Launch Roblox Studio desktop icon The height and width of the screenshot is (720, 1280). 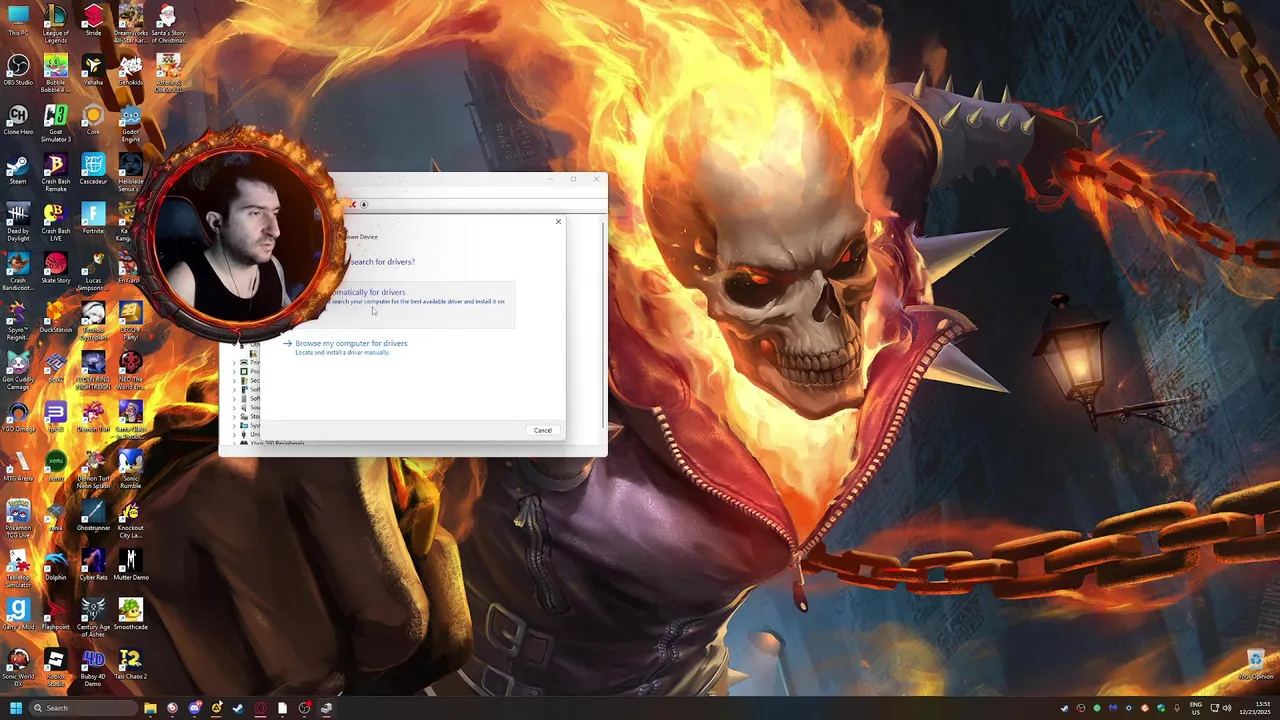point(56,668)
